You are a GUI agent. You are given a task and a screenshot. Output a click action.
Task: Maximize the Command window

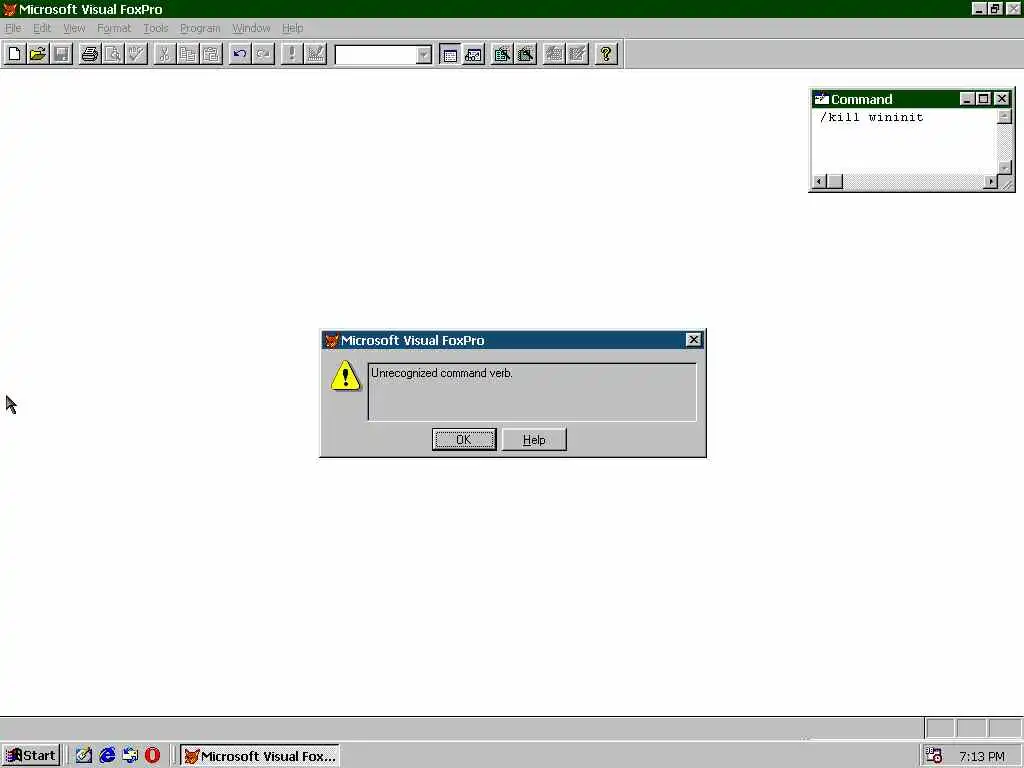click(984, 99)
